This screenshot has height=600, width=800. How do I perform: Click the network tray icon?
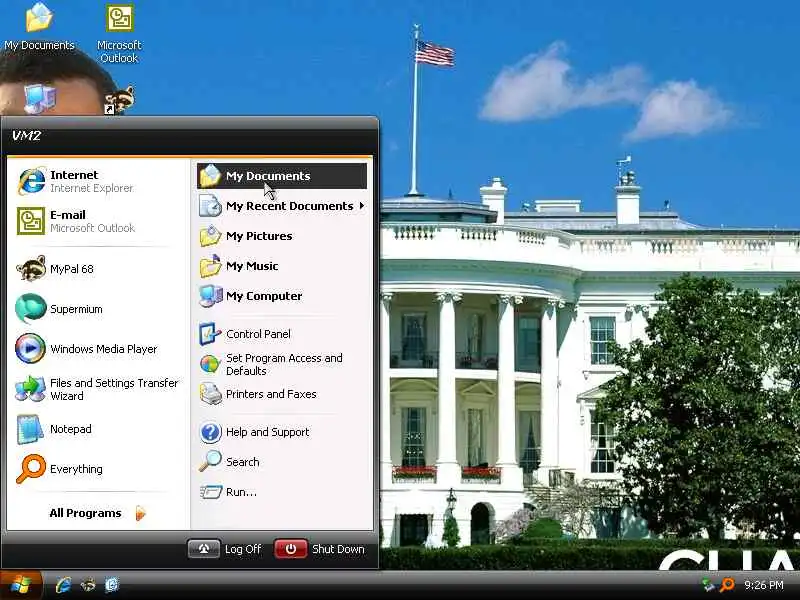coord(708,585)
